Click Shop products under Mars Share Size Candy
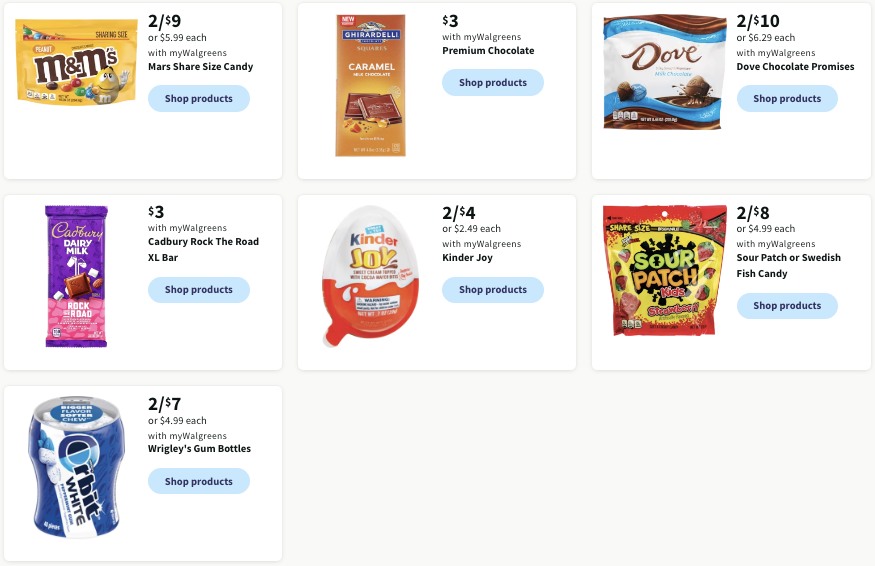The height and width of the screenshot is (566, 875). coord(199,98)
